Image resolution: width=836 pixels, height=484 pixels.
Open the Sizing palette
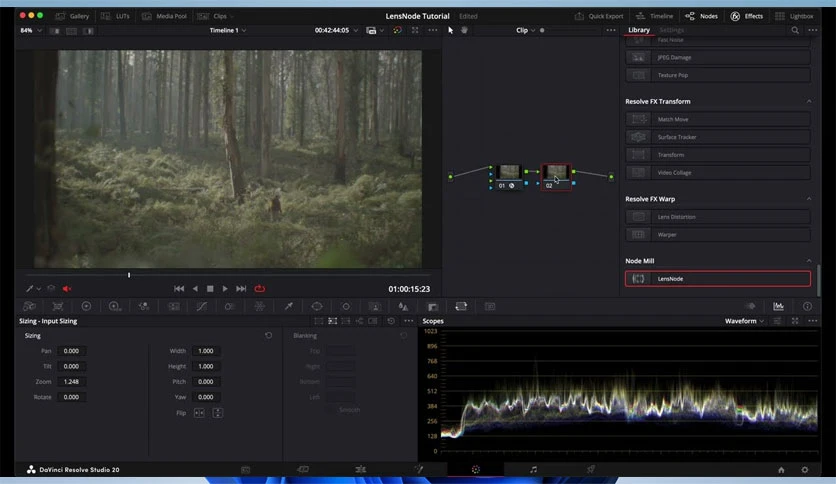coord(461,306)
